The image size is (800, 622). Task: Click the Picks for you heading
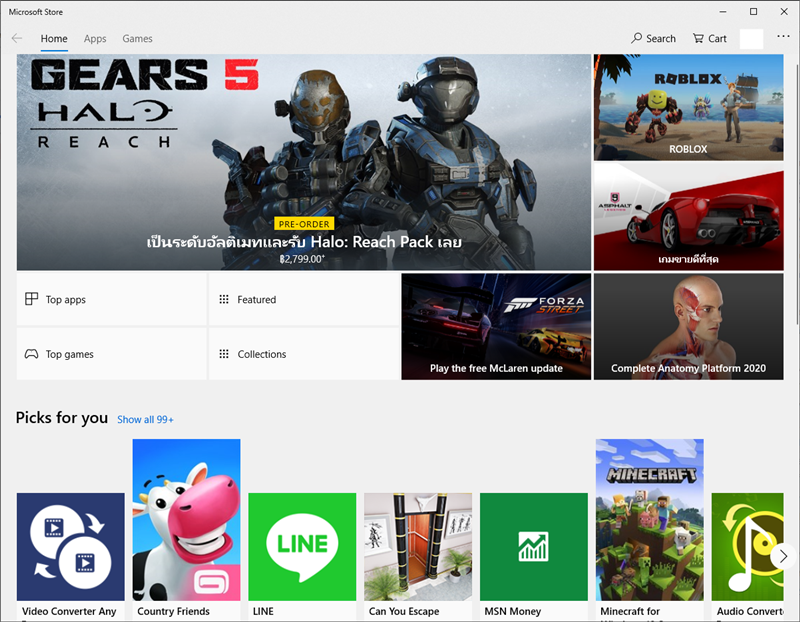[x=62, y=418]
